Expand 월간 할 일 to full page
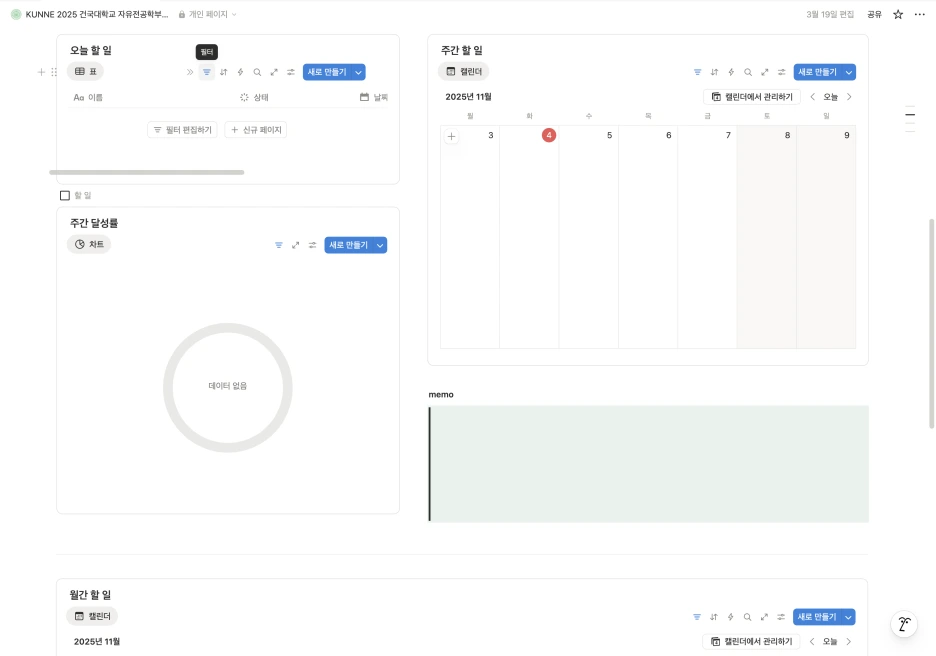This screenshot has width=936, height=656. [764, 617]
